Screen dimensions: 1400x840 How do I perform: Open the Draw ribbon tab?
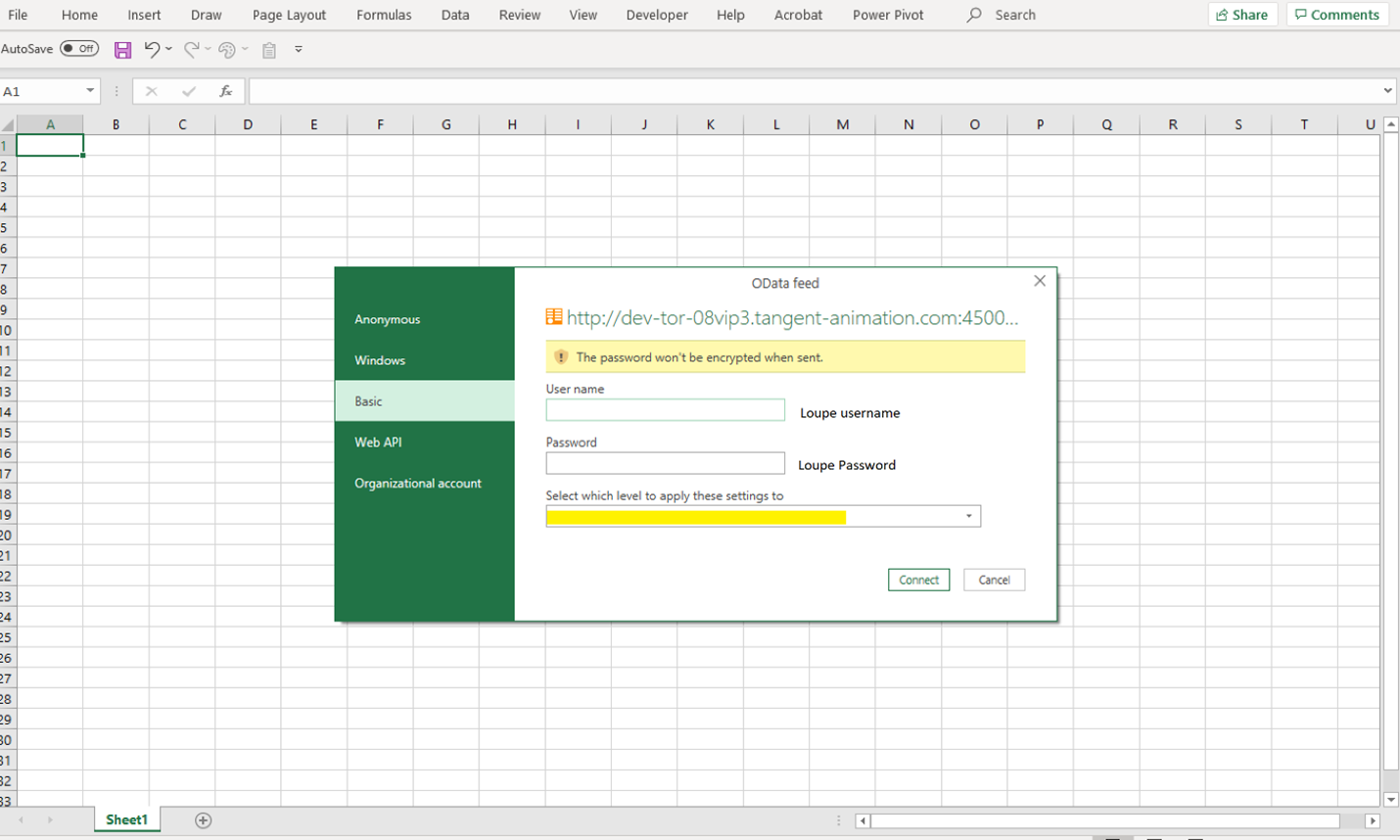click(x=207, y=15)
